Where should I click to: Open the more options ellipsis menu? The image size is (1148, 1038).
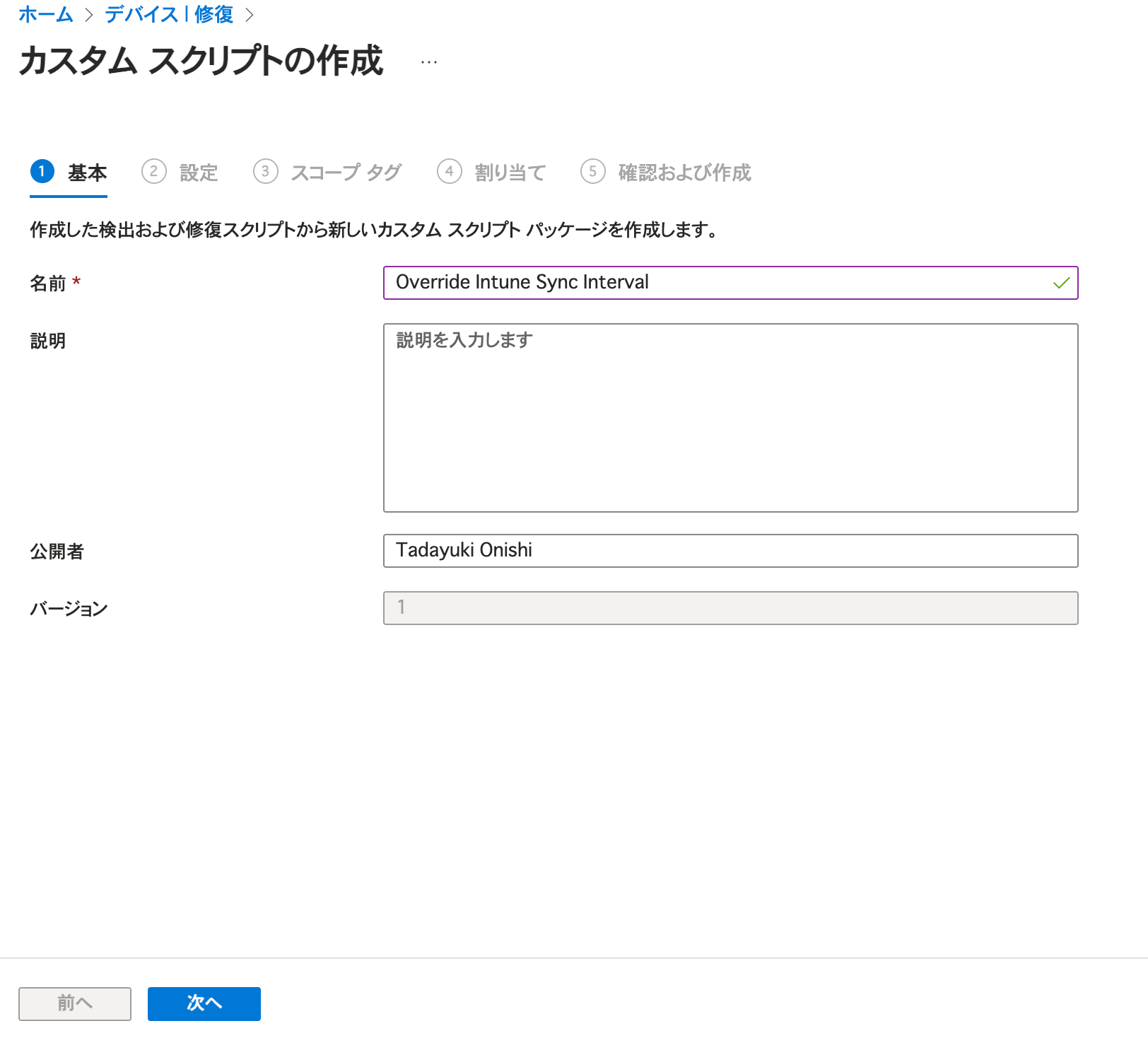(x=429, y=62)
